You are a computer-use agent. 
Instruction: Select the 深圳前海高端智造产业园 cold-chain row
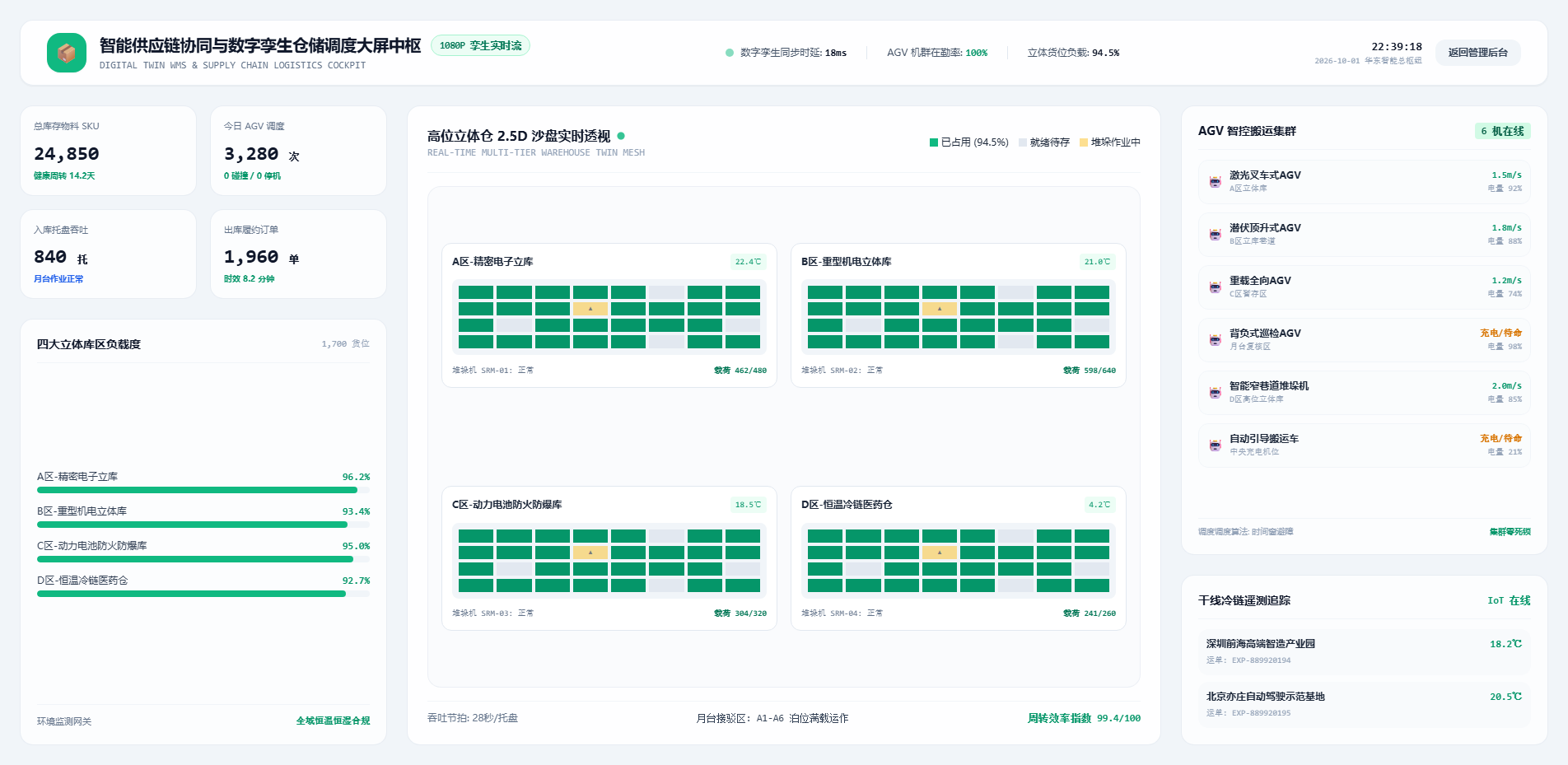(x=1365, y=651)
